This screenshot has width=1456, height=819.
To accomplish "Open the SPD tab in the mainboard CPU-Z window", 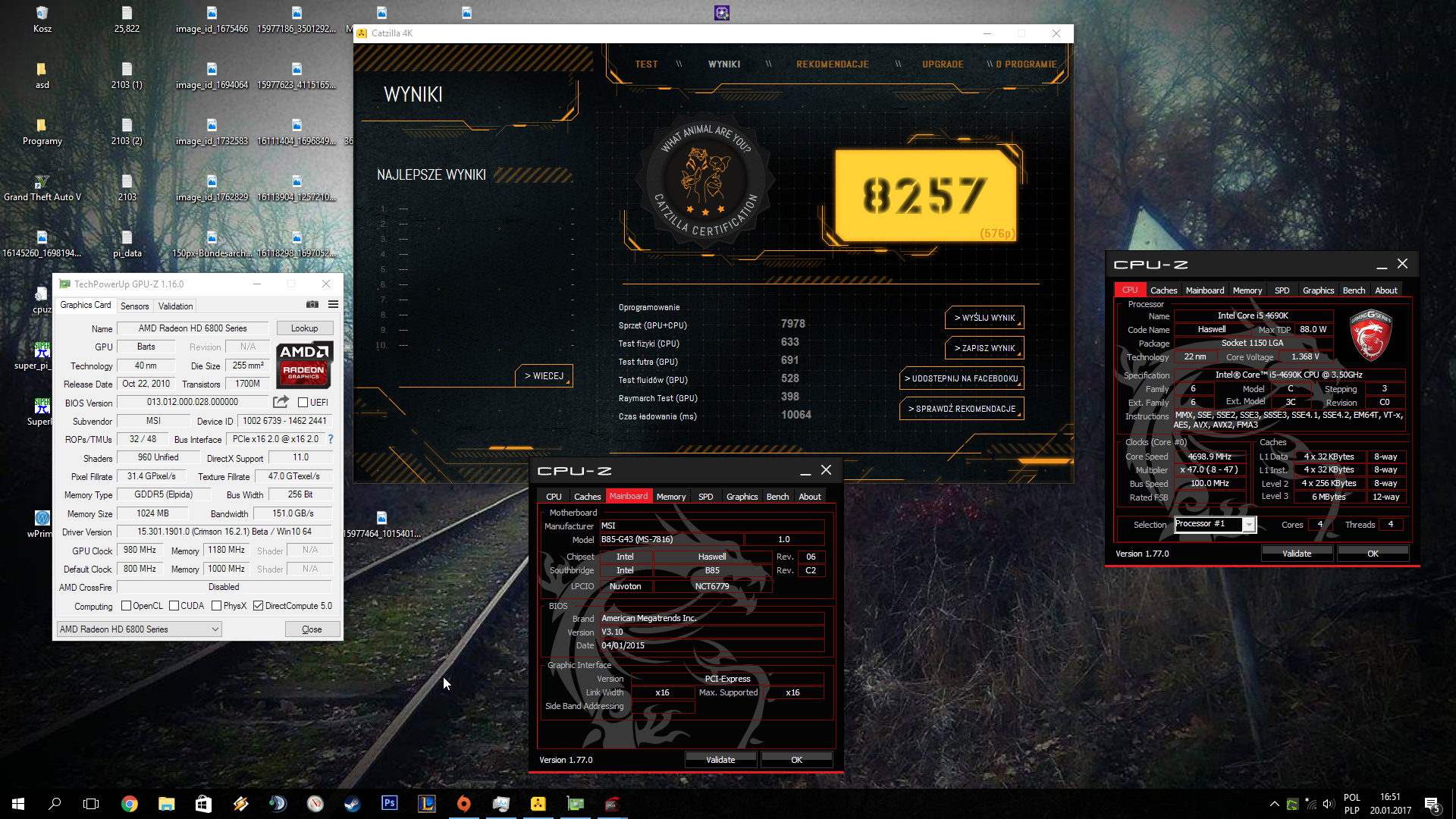I will (705, 497).
